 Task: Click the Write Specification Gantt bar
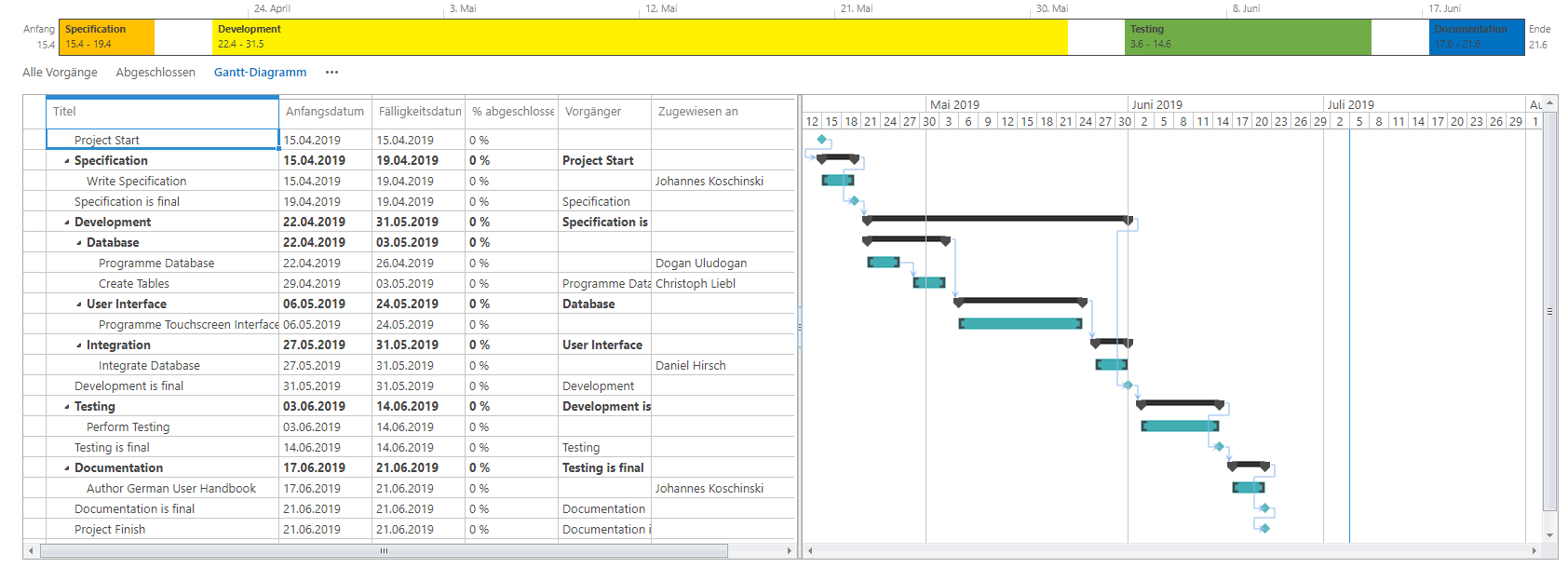click(837, 181)
